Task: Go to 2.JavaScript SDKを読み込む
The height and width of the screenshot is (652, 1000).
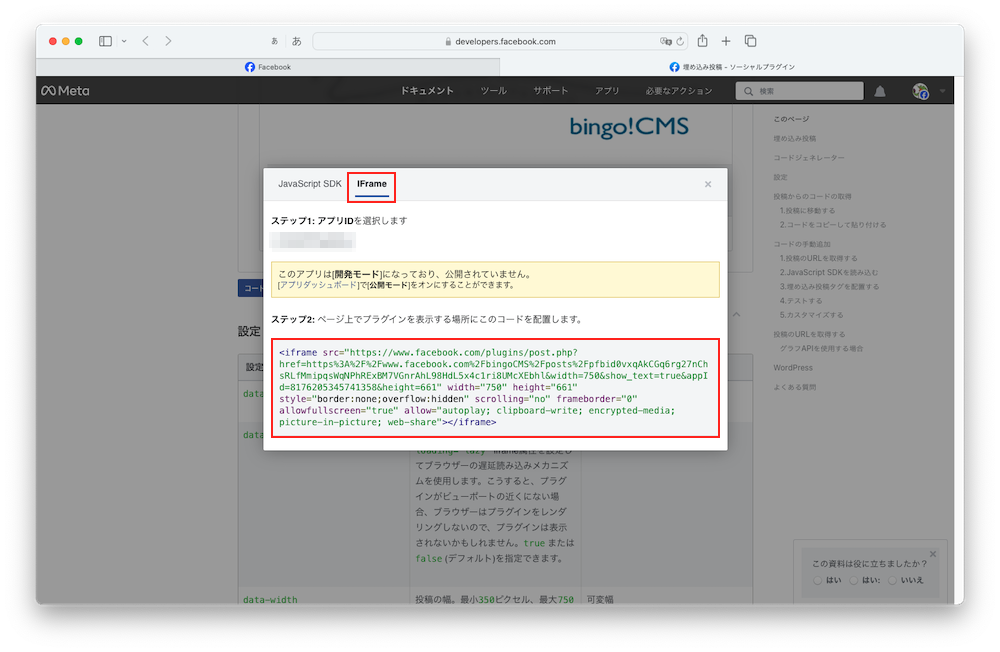Action: click(829, 272)
